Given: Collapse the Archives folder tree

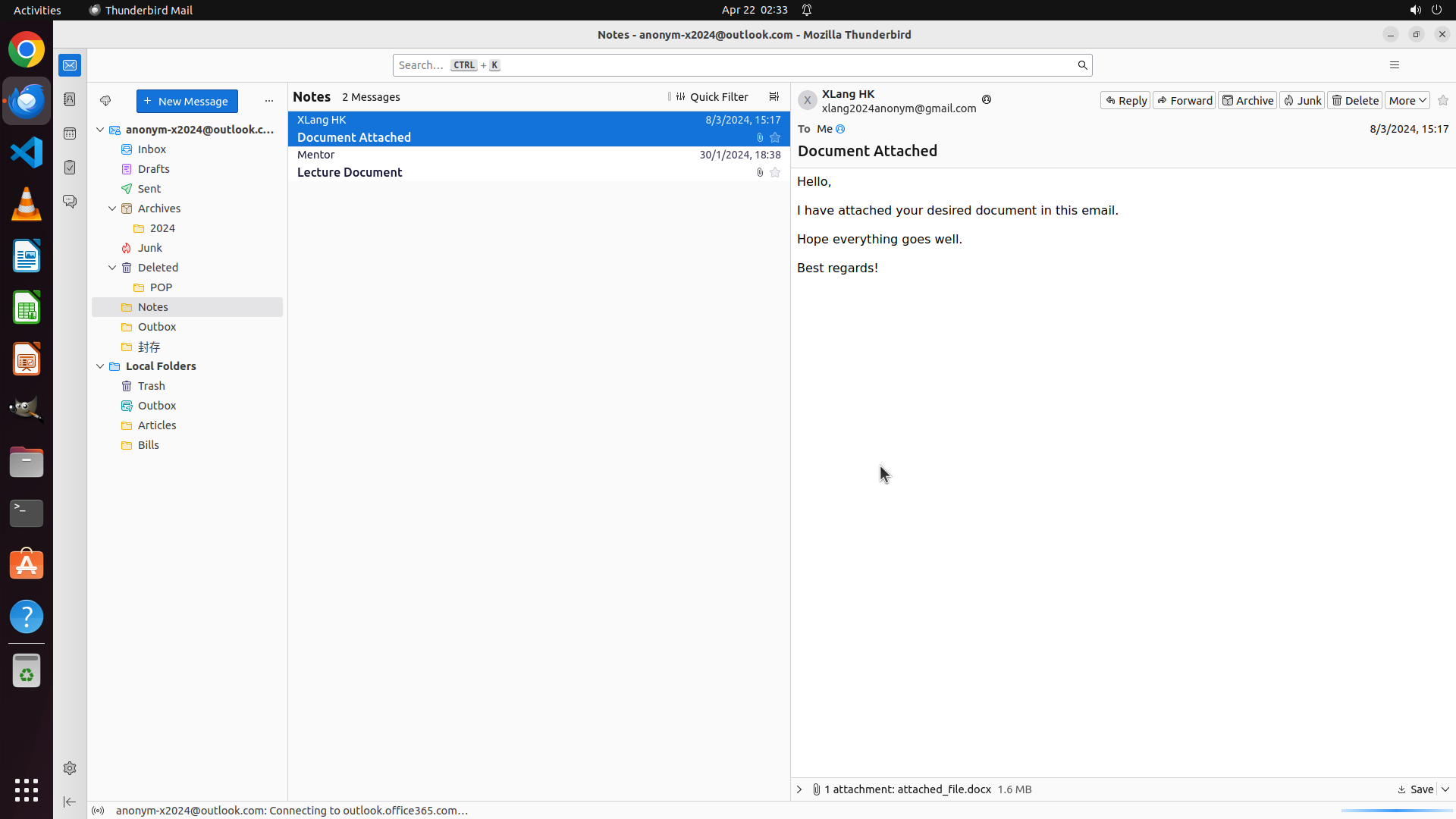Looking at the screenshot, I should [x=112, y=209].
